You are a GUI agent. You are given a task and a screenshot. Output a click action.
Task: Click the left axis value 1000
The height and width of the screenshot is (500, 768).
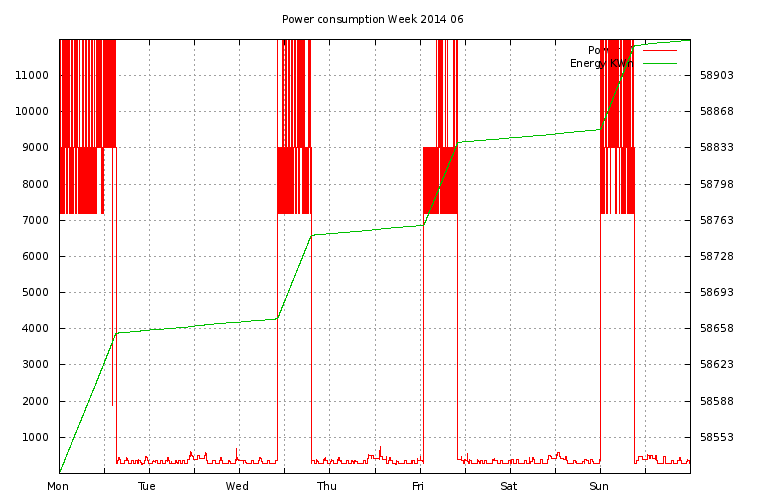point(35,437)
